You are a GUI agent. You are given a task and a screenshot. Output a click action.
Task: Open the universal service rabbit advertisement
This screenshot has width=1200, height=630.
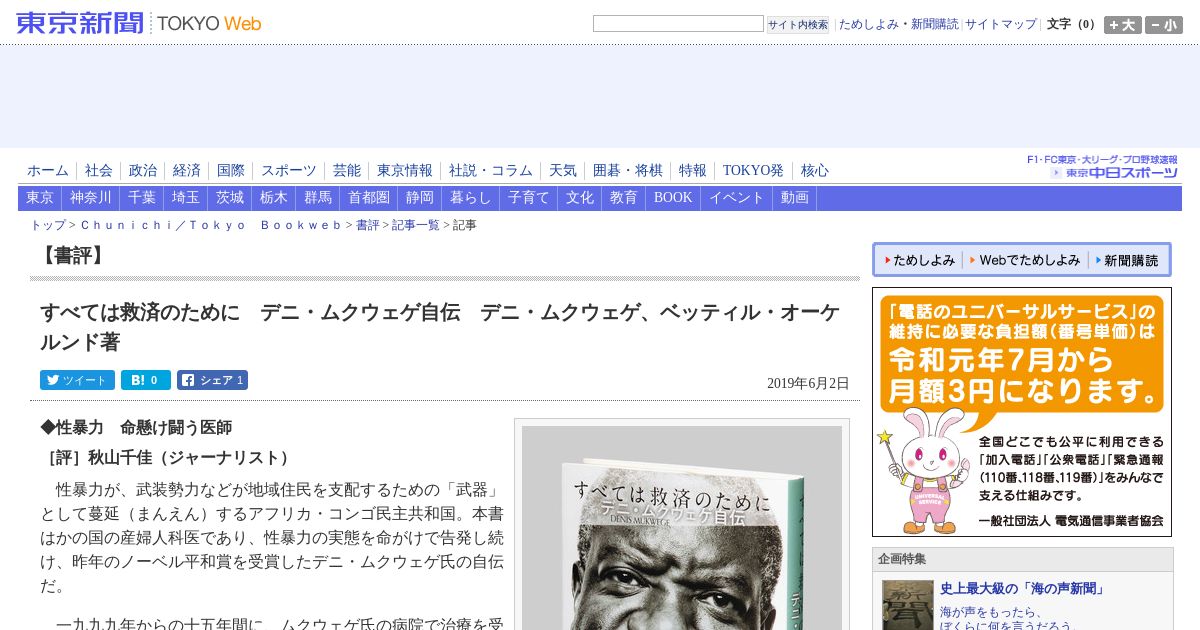tap(1022, 412)
